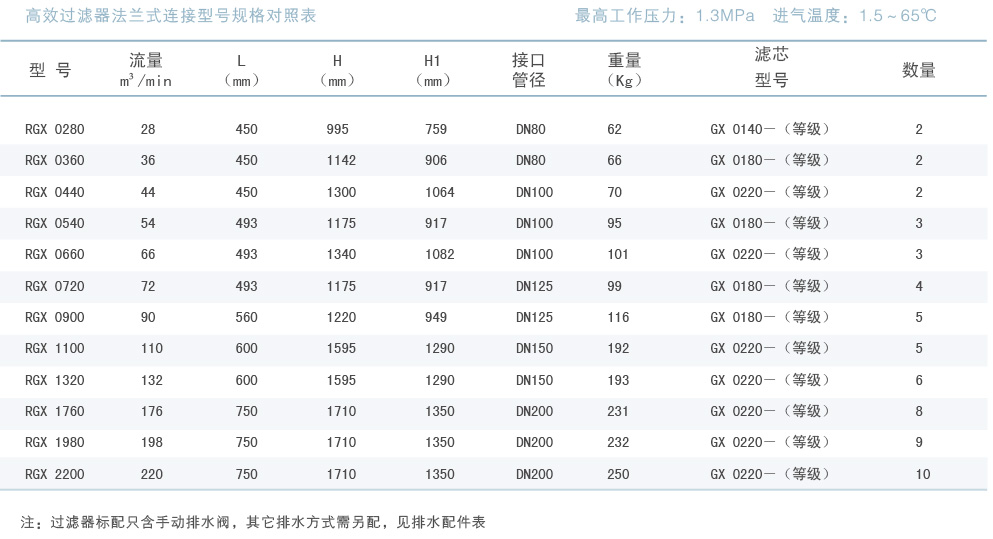Select the RGX 0280 model cell
The height and width of the screenshot is (539, 993).
tap(55, 129)
